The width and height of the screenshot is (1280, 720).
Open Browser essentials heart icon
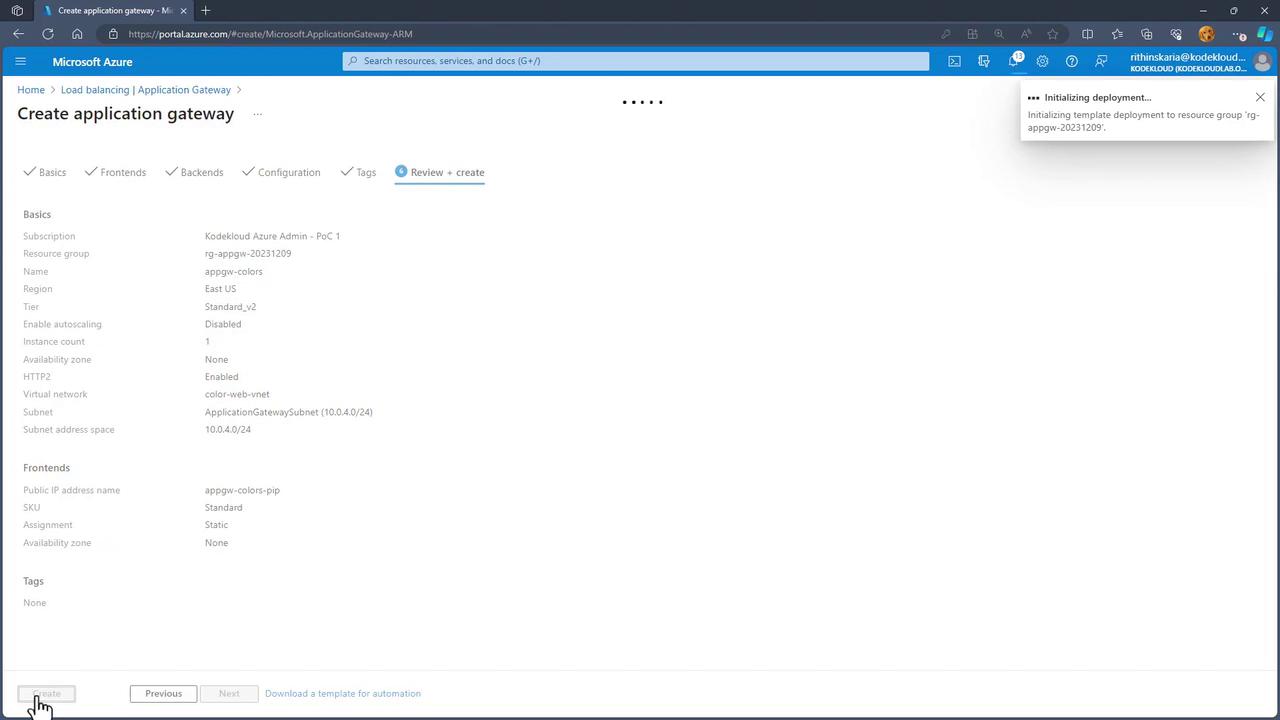tap(1176, 34)
